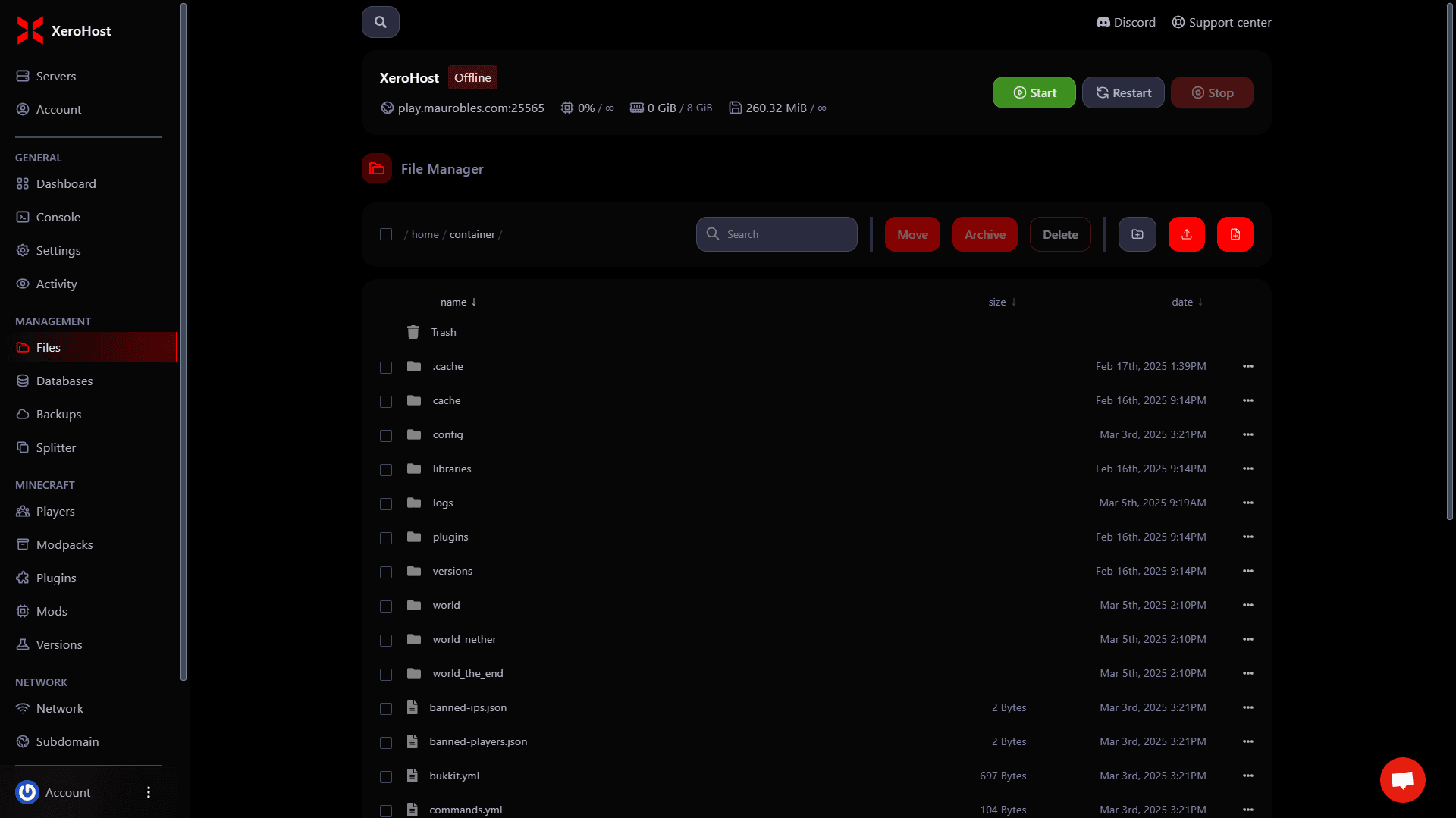1456x818 pixels.
Task: Select the Network wifi icon
Action: point(23,708)
